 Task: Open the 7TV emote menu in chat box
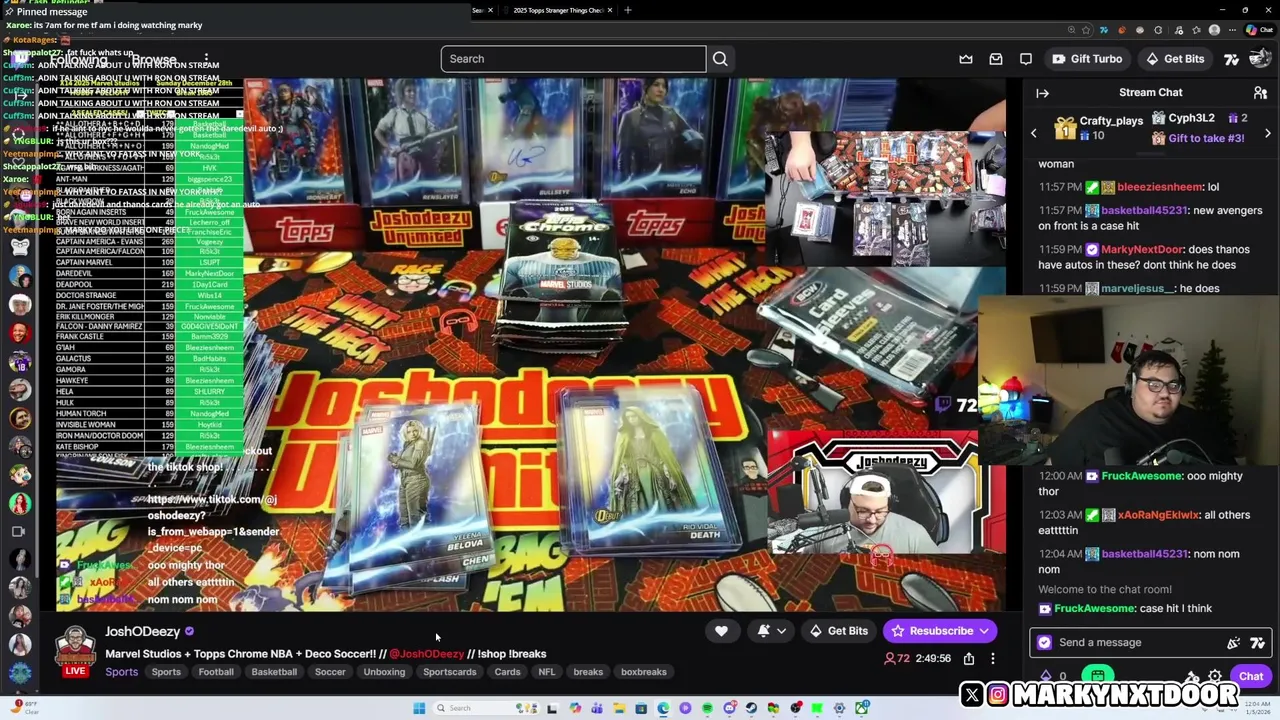point(1257,643)
